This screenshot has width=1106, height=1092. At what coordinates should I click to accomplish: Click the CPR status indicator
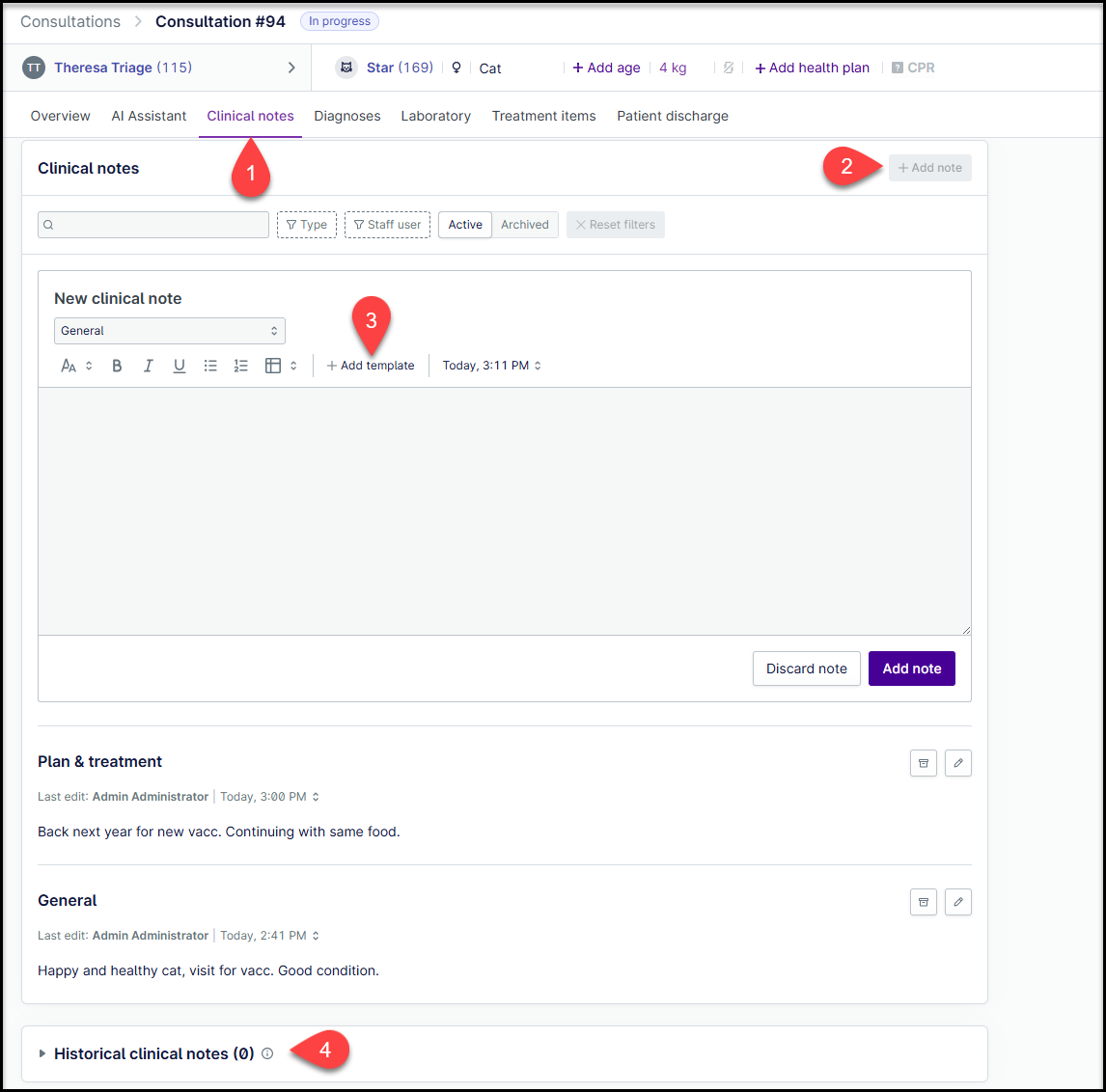[913, 68]
